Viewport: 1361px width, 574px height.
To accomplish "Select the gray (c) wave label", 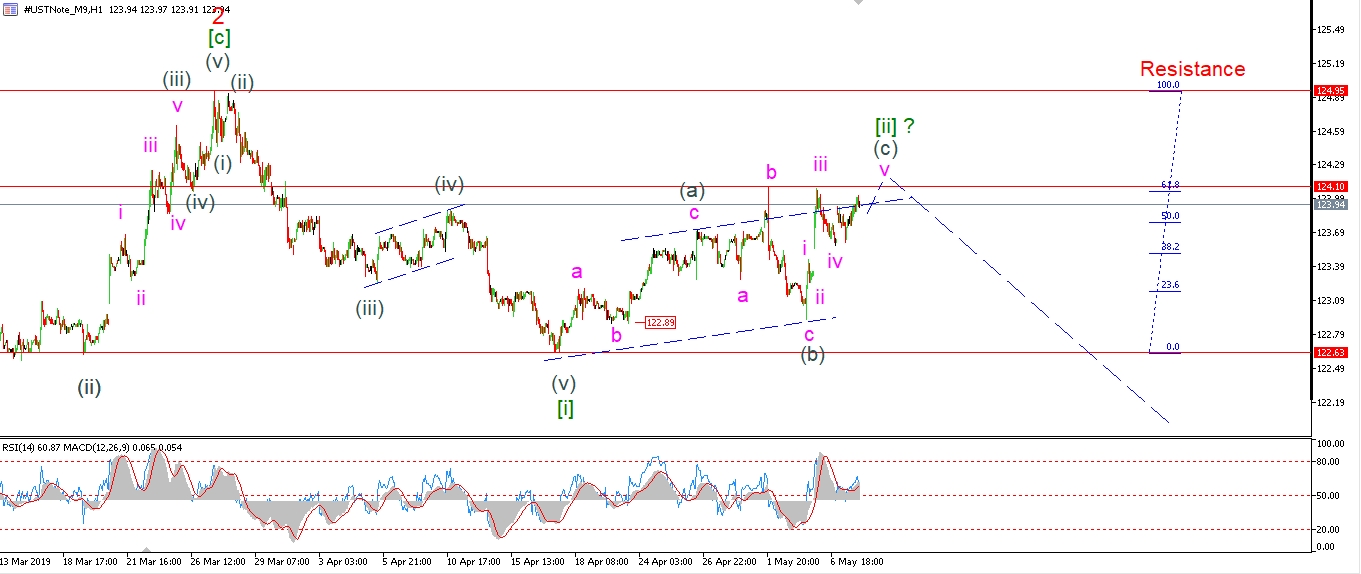I will [885, 148].
